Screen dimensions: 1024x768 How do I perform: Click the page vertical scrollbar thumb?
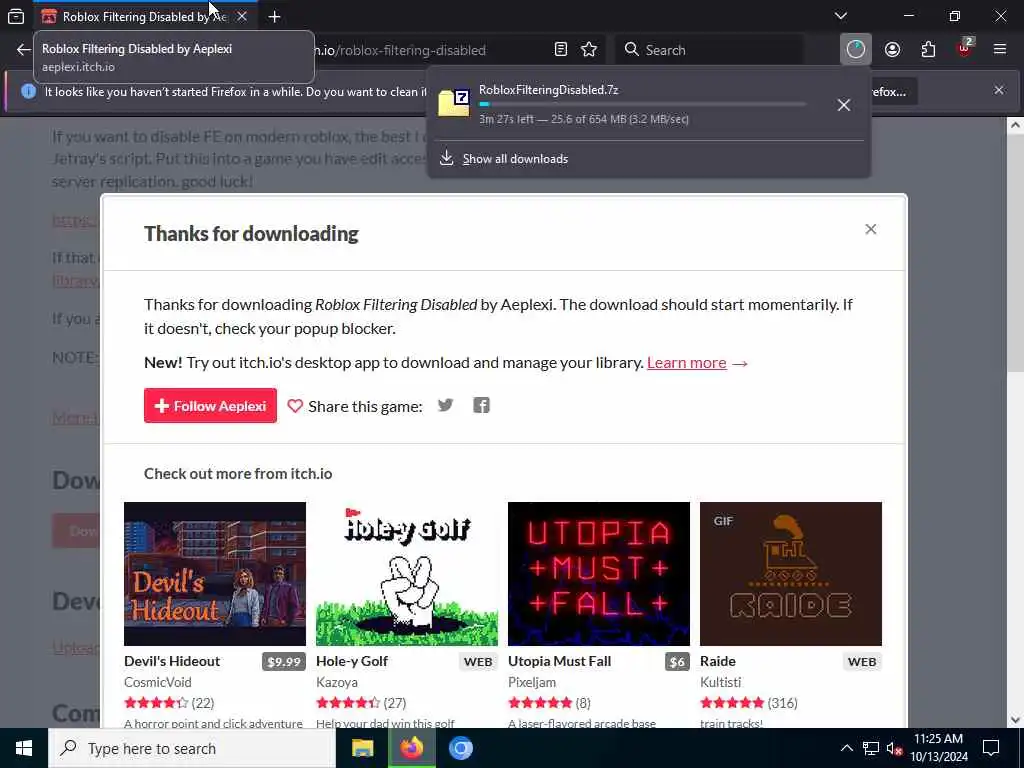[1015, 254]
